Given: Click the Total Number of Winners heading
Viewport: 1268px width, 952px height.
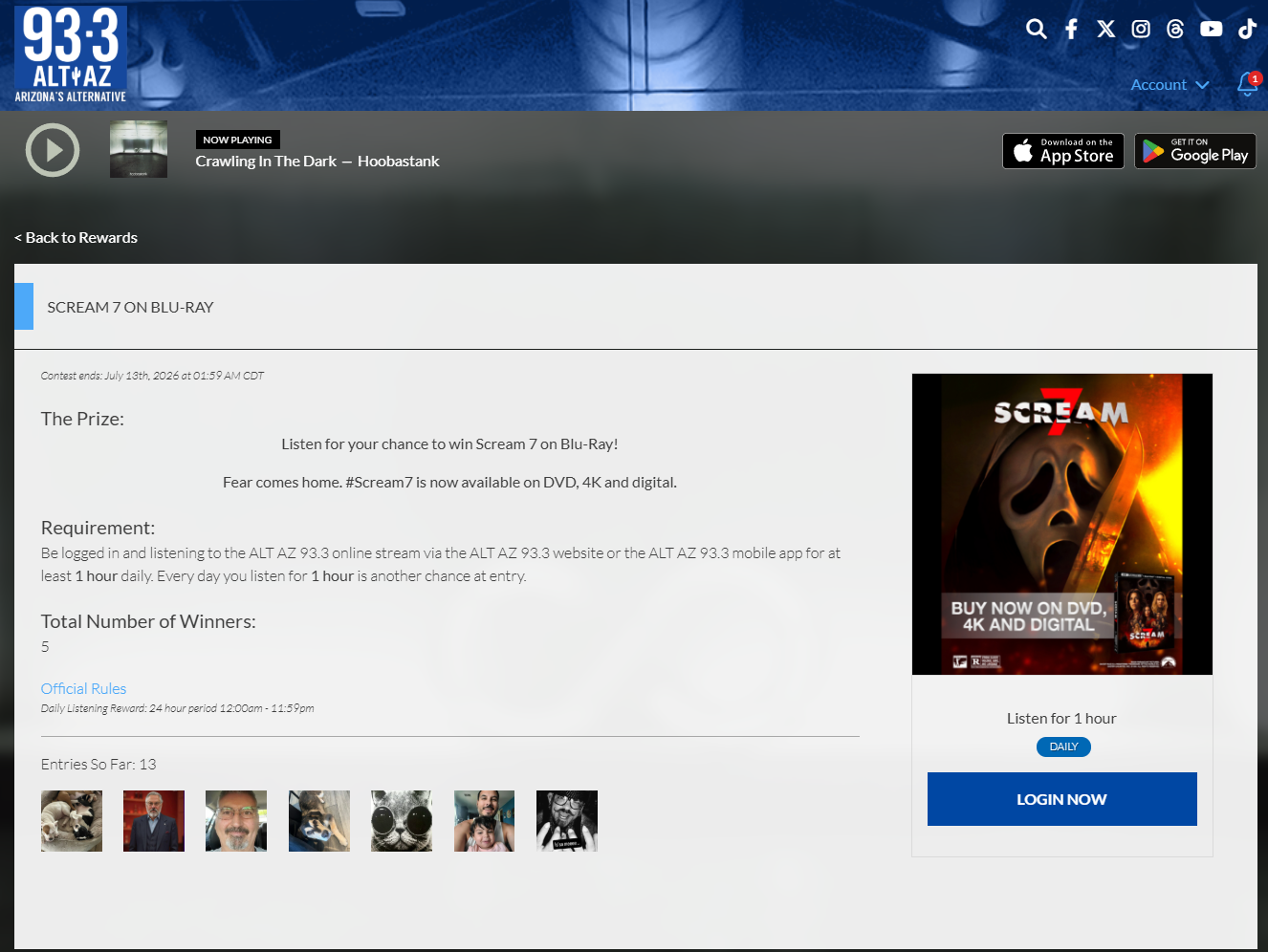Looking at the screenshot, I should pyautogui.click(x=148, y=621).
